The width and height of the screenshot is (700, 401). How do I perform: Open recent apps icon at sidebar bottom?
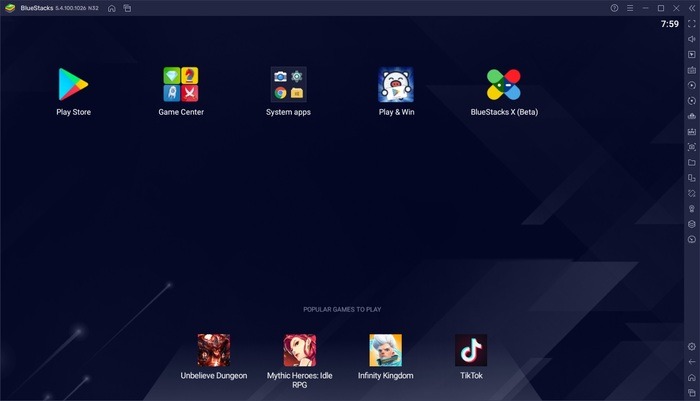click(692, 393)
